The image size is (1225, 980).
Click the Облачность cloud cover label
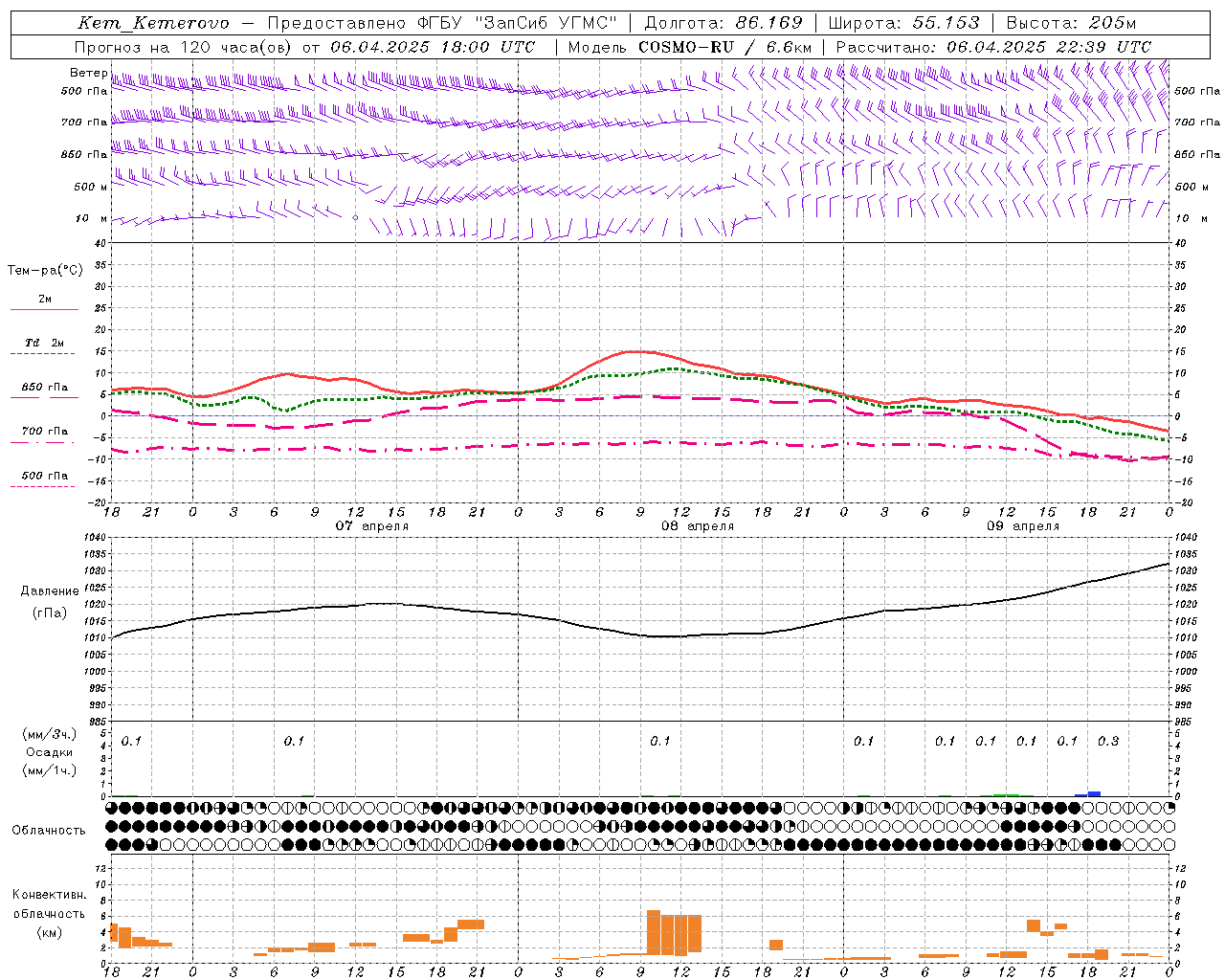tap(49, 830)
